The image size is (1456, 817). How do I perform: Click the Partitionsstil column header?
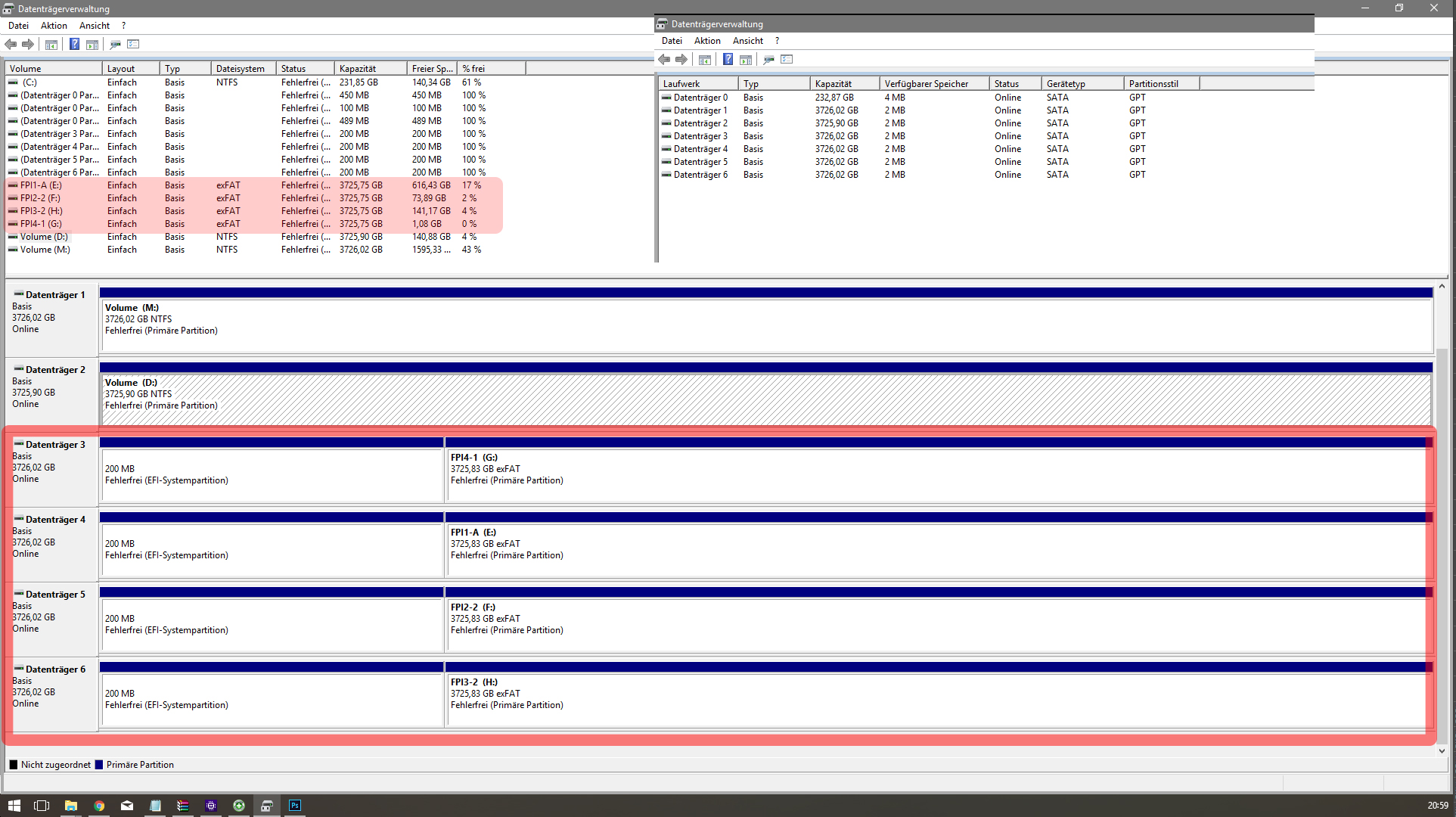pyautogui.click(x=1153, y=84)
